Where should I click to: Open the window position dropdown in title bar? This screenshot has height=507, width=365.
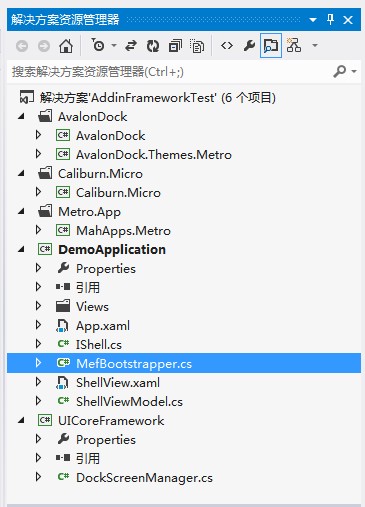[x=313, y=20]
